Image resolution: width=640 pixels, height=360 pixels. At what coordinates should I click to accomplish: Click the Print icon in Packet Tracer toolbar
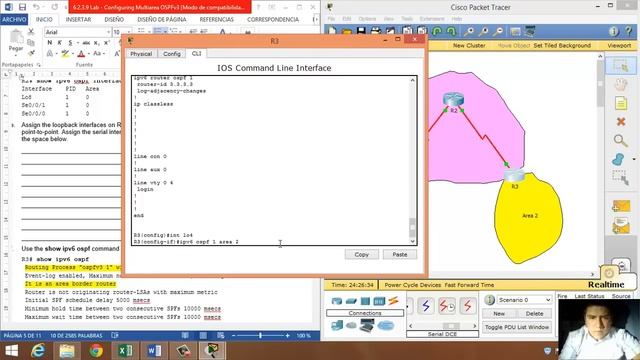click(x=376, y=31)
